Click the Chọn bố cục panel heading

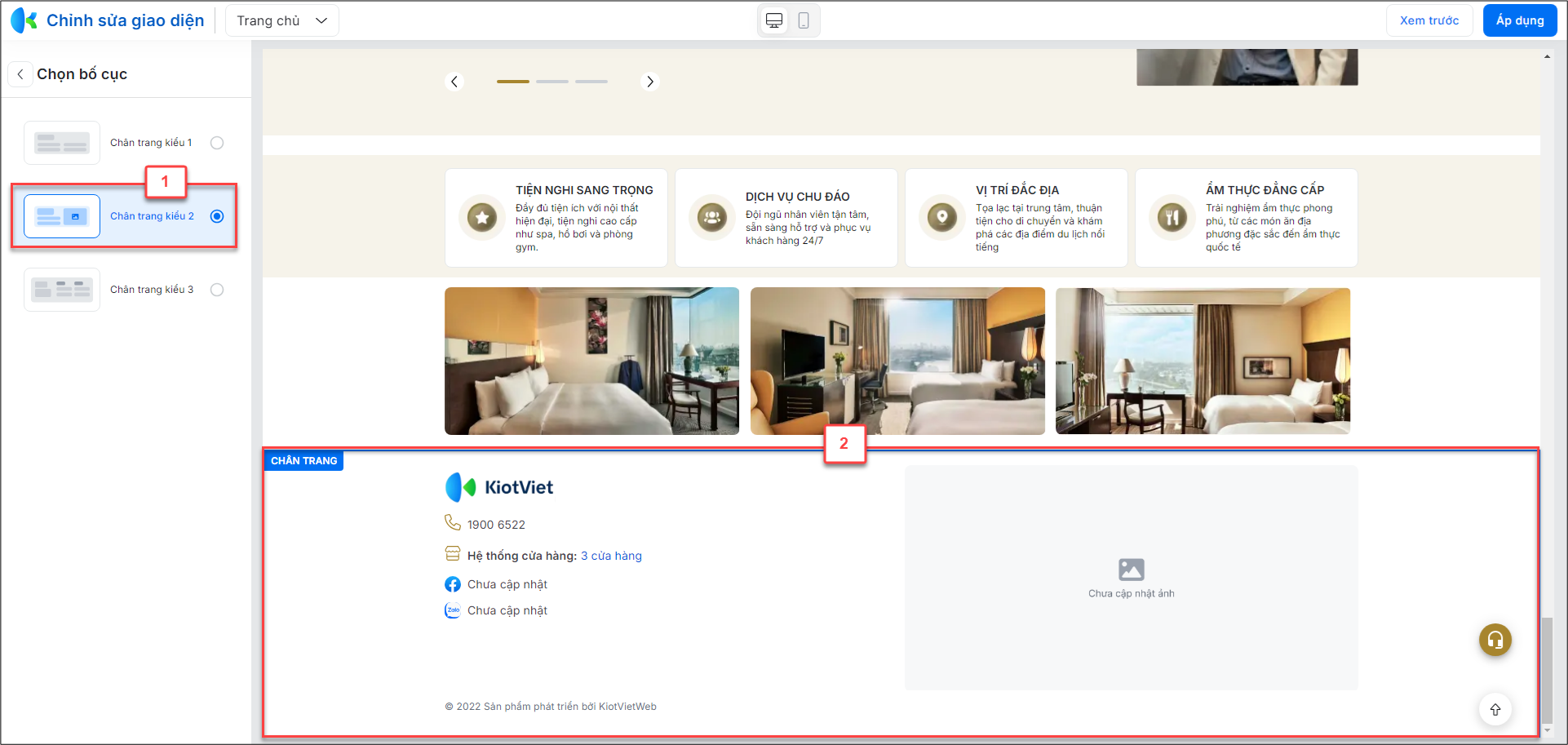click(x=82, y=74)
